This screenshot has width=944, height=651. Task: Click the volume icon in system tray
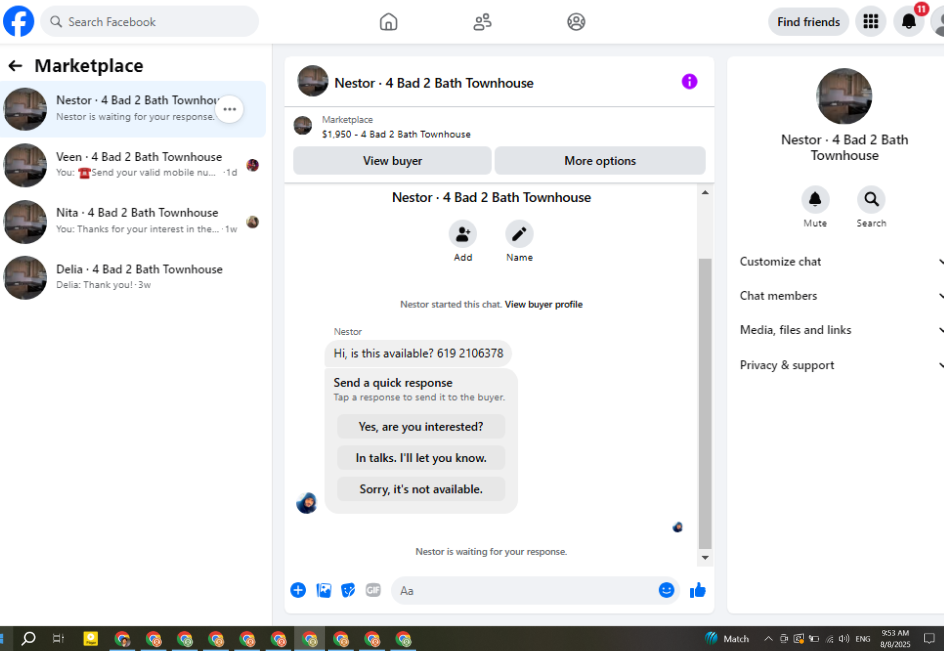pyautogui.click(x=844, y=639)
